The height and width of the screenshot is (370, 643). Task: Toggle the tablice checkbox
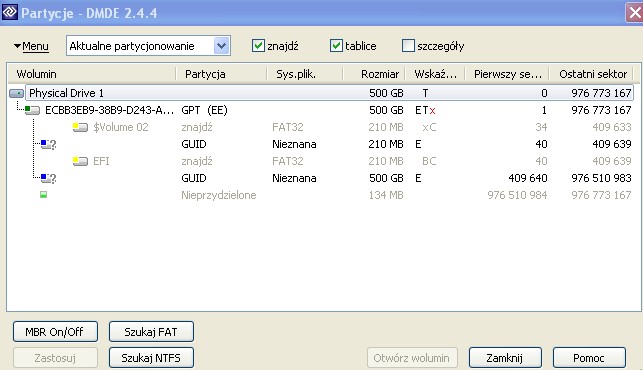point(336,46)
